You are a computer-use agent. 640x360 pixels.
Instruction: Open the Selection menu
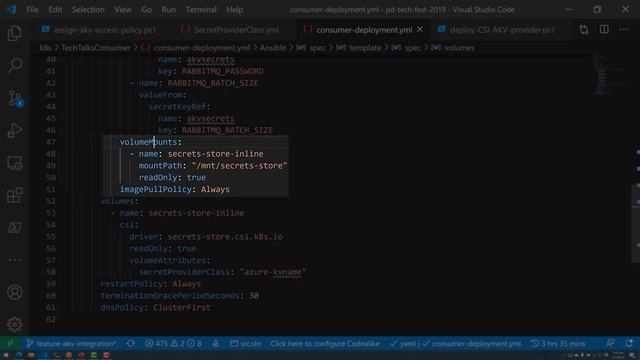(88, 9)
